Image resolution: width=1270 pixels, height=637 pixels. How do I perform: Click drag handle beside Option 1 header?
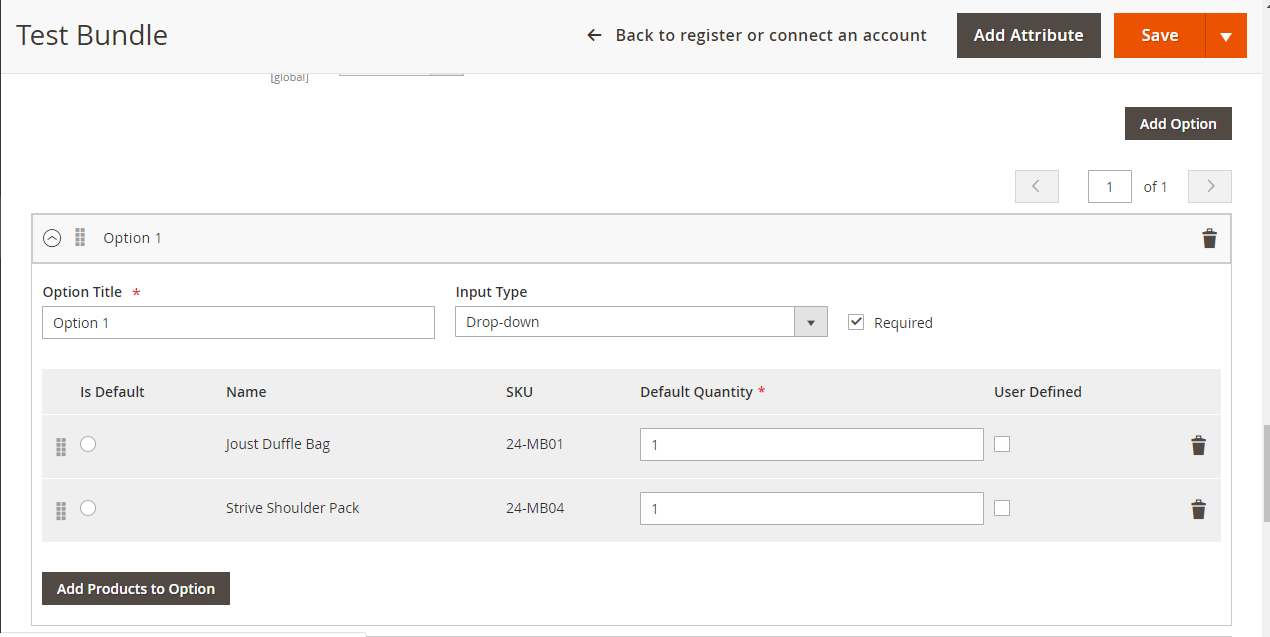(x=80, y=238)
